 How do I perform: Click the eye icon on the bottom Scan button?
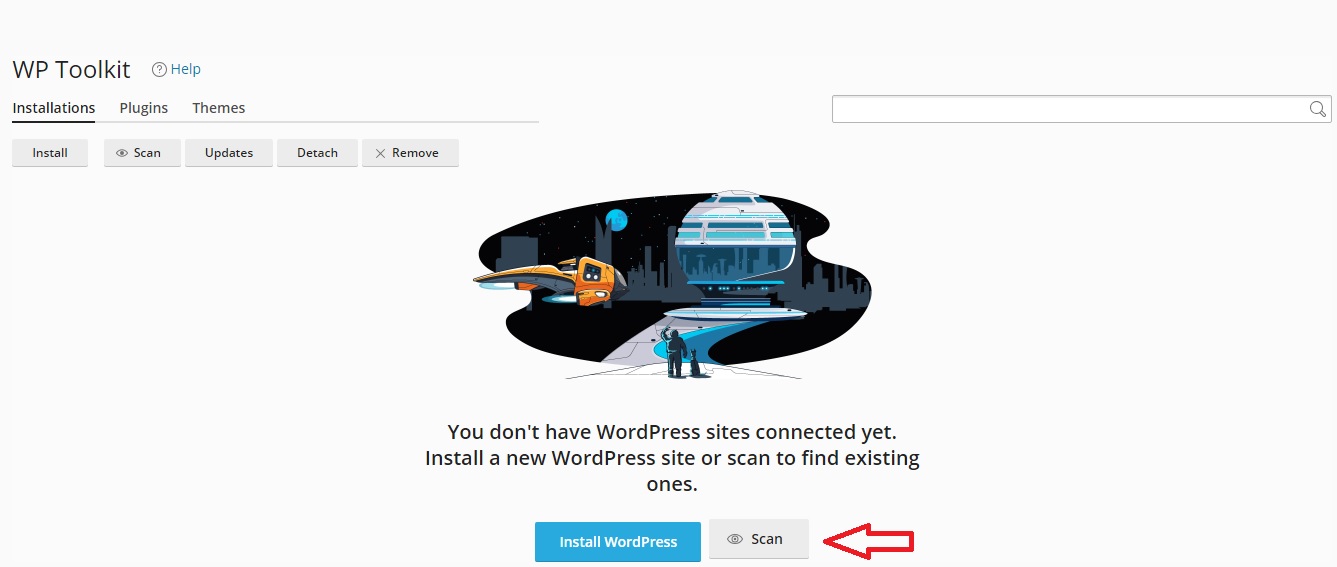[735, 539]
